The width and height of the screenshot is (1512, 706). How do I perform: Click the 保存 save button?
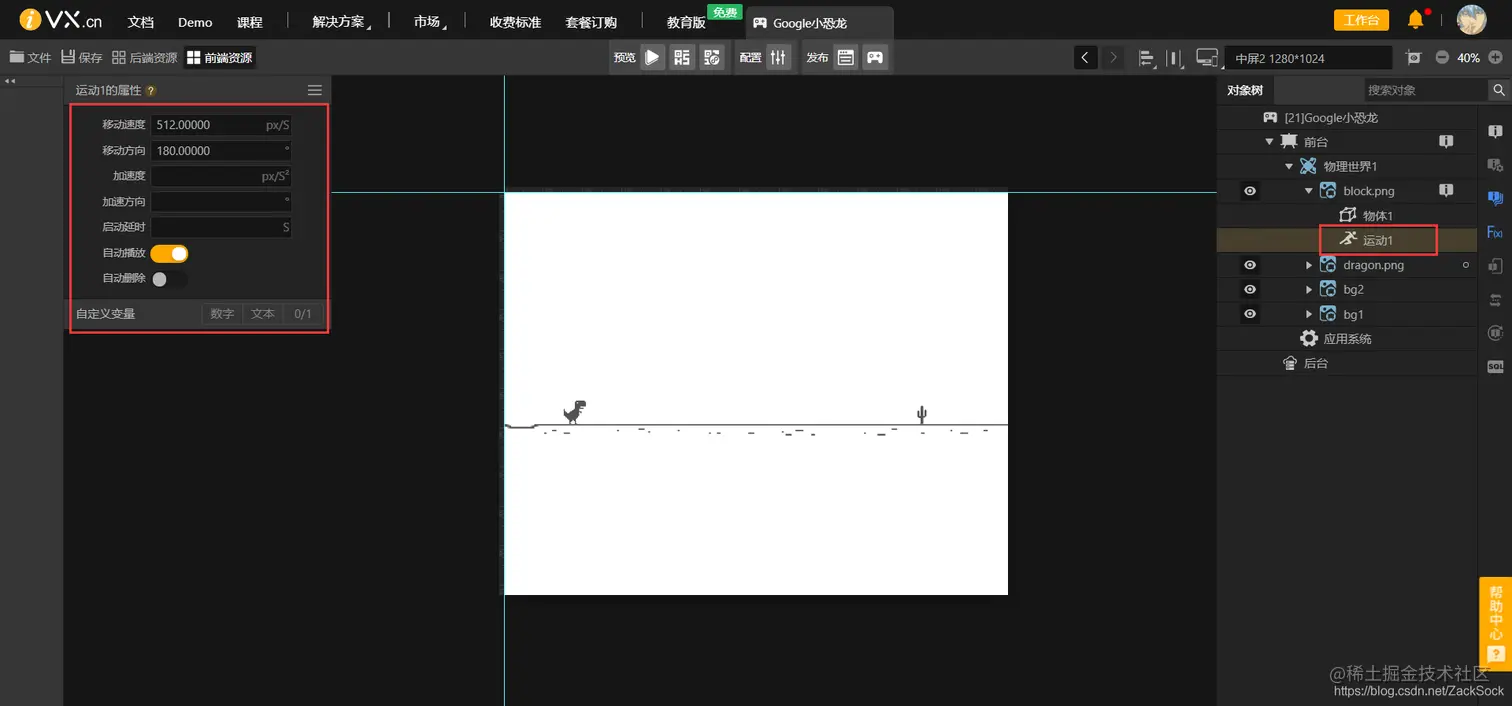pyautogui.click(x=82, y=58)
